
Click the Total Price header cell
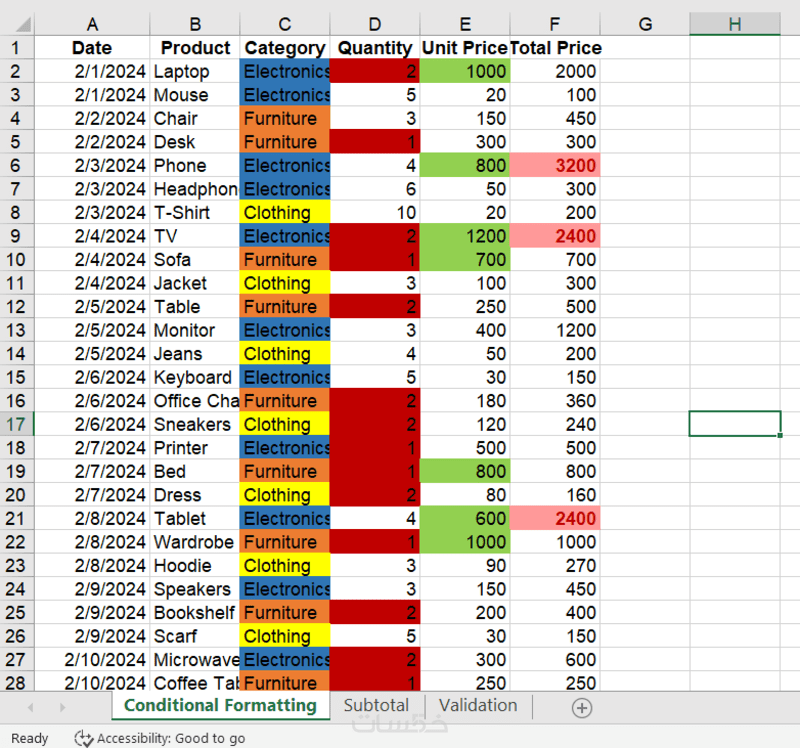(x=555, y=47)
